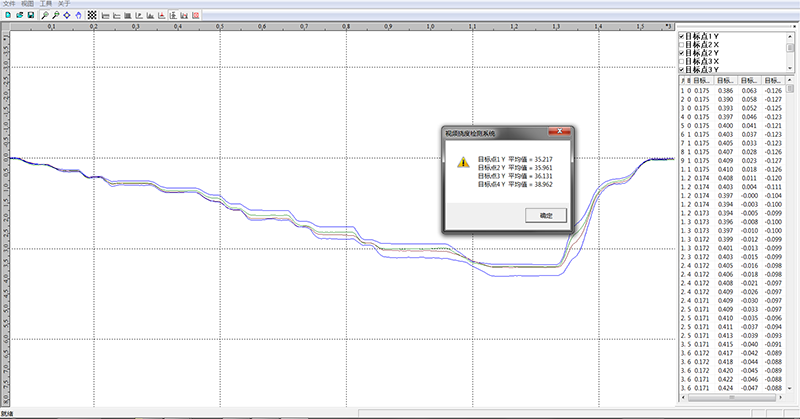
Task: Click the 就绪 status bar text
Action: click(7, 414)
